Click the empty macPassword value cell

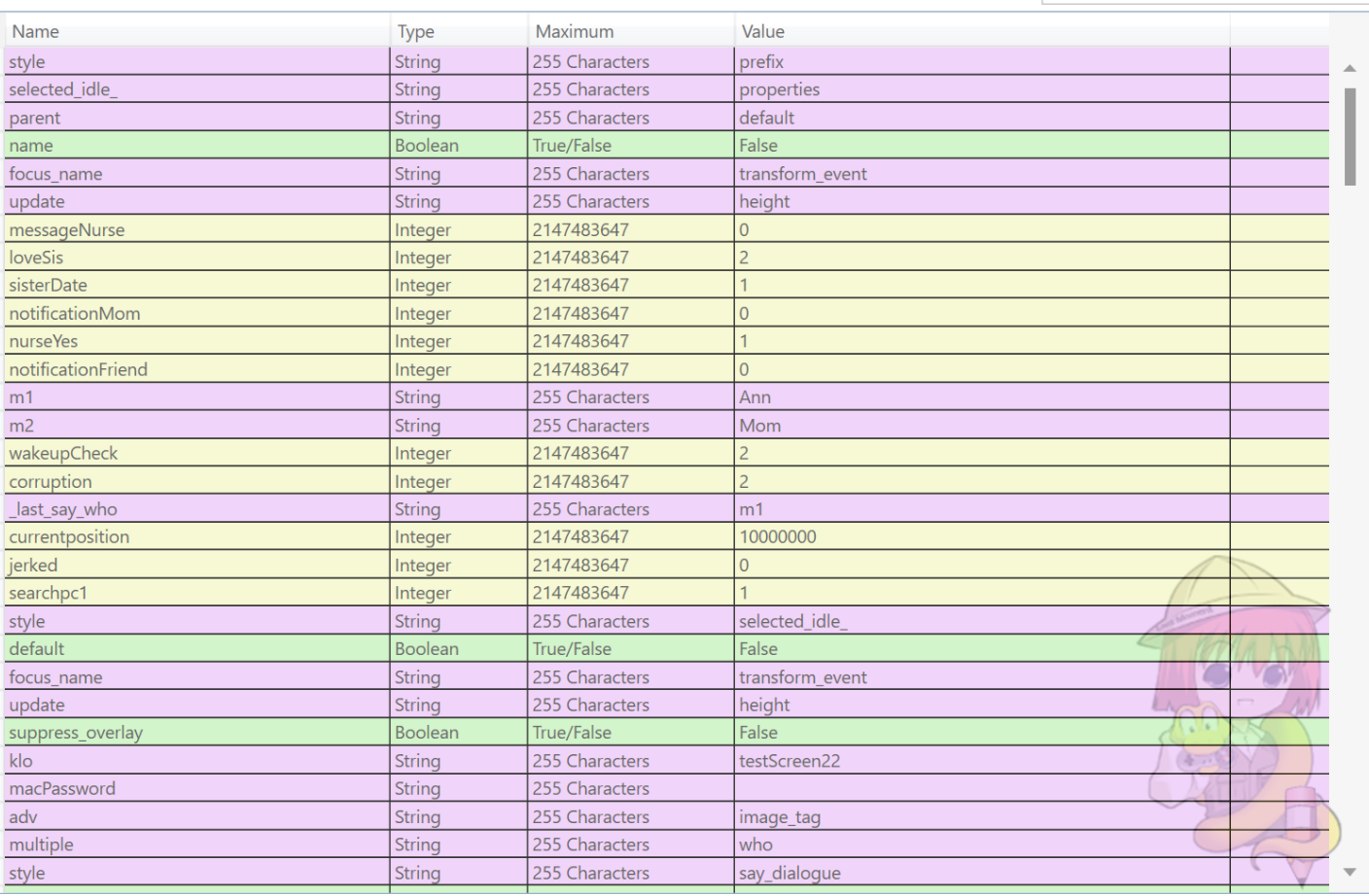click(x=982, y=789)
